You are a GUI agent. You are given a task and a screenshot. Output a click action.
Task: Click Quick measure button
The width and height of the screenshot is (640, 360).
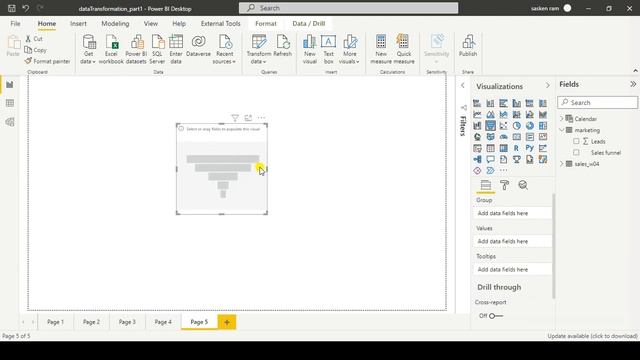click(x=404, y=49)
